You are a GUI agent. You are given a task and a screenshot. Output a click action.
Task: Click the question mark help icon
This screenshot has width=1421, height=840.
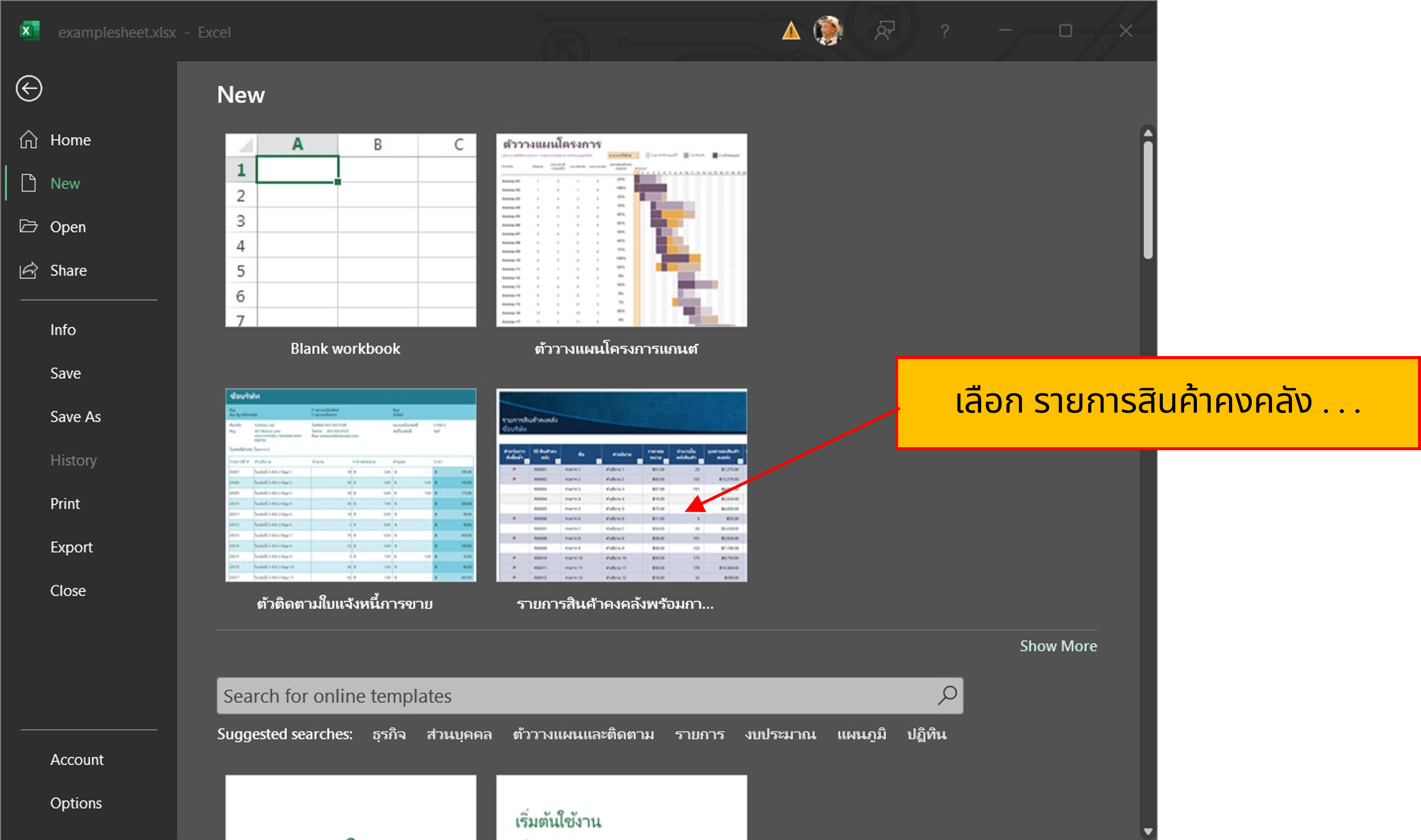click(945, 30)
